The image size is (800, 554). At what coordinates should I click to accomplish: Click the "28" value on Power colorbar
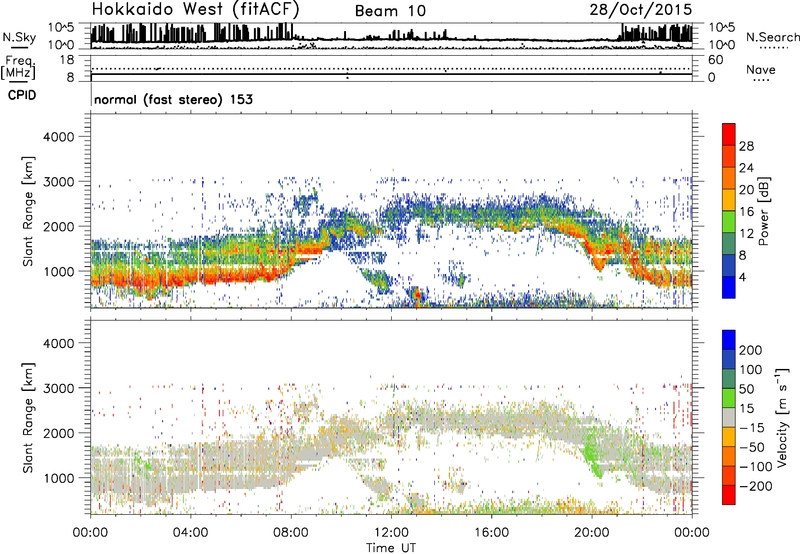746,146
